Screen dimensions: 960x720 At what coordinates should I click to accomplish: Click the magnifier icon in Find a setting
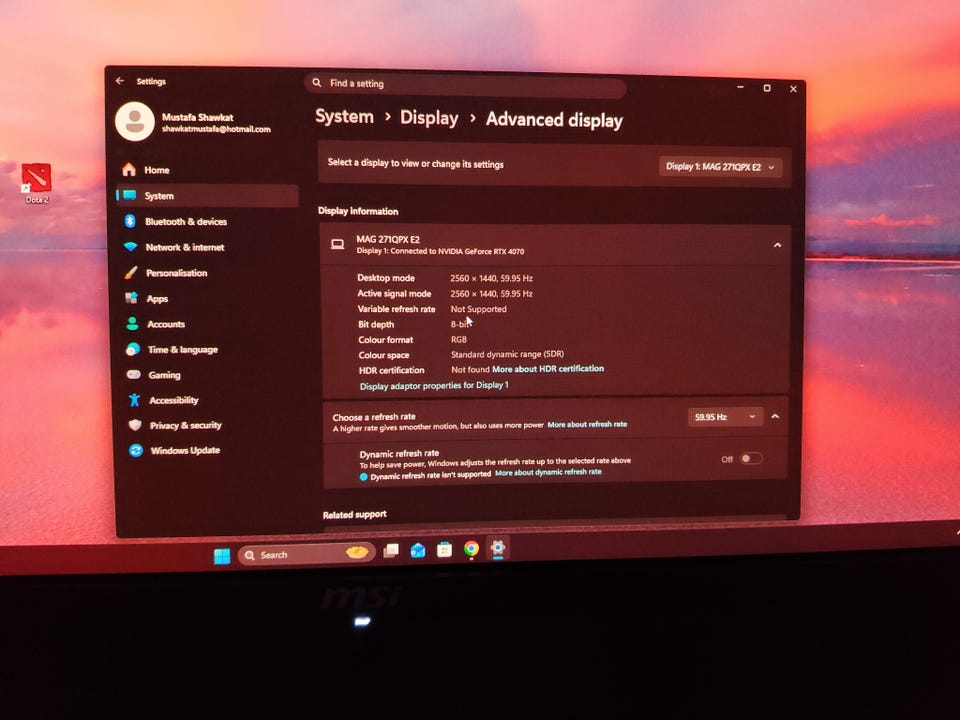click(x=317, y=82)
